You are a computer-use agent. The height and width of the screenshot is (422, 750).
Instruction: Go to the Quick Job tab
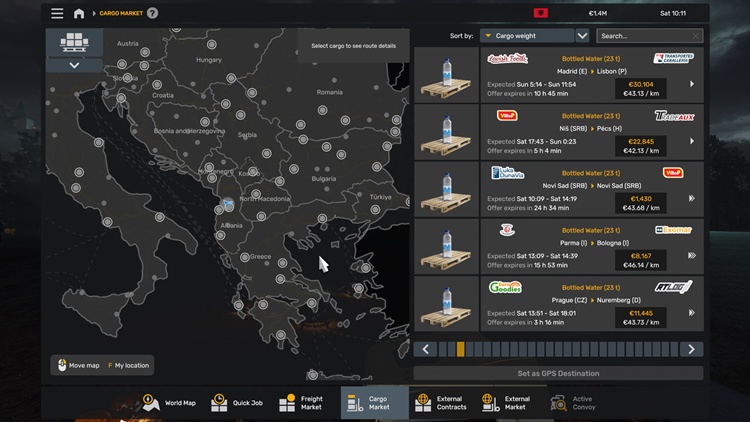pos(237,403)
